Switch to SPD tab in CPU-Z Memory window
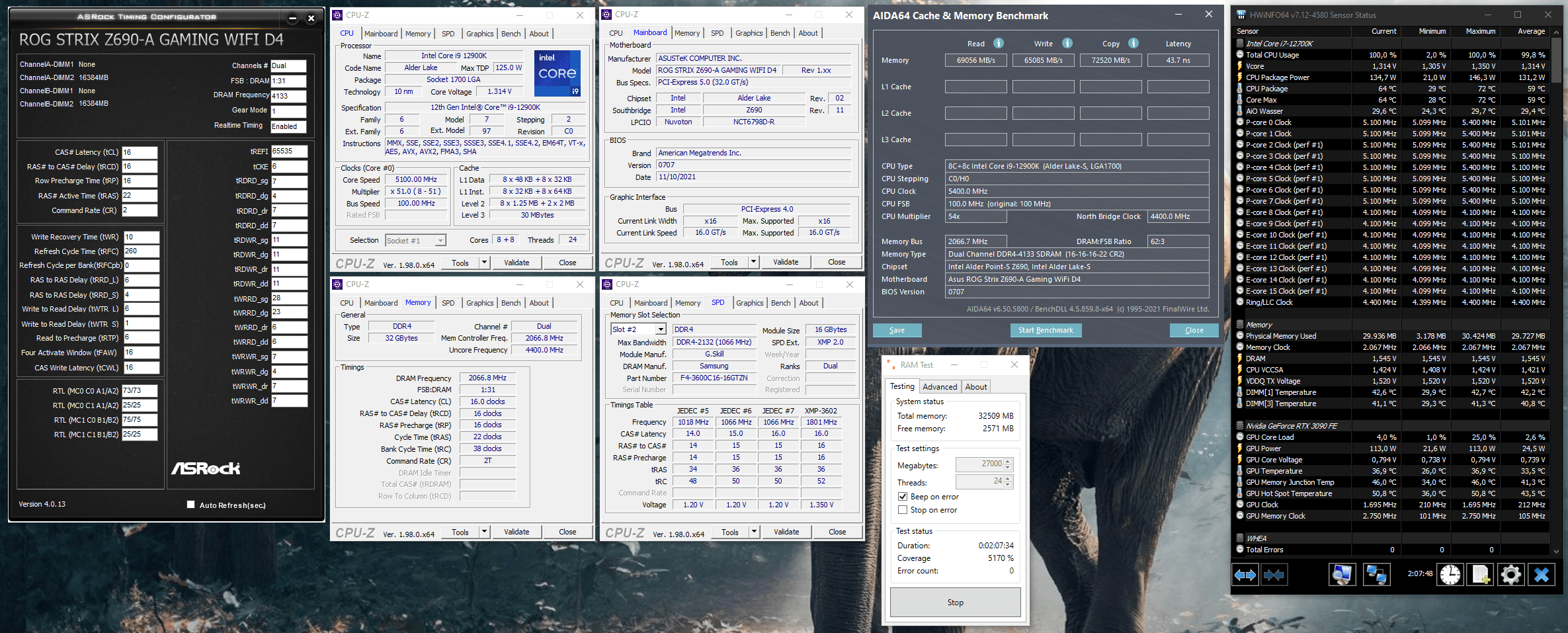The width and height of the screenshot is (1568, 633). pyautogui.click(x=448, y=303)
